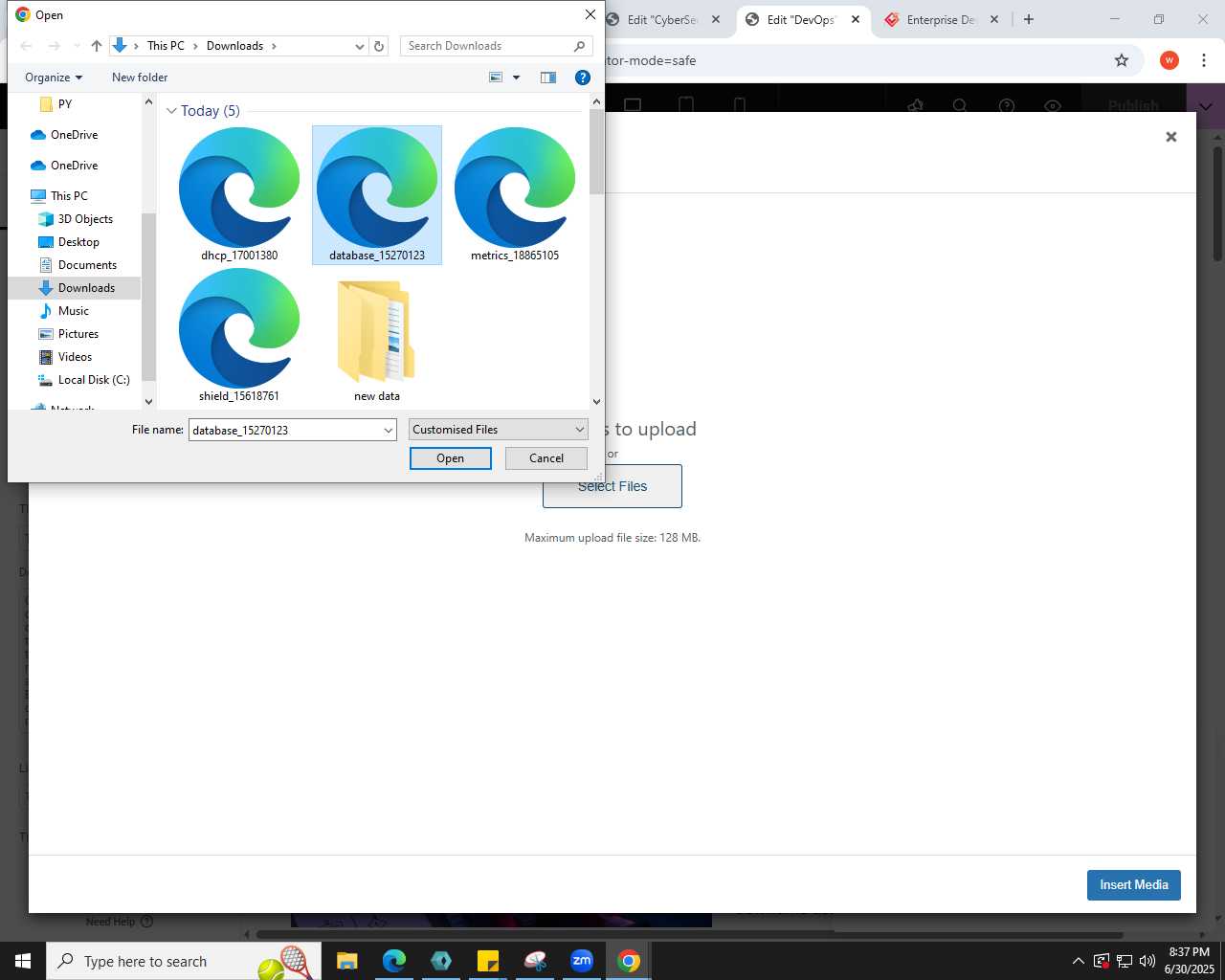This screenshot has height=980, width=1225.
Task: Show hidden system tray icons
Action: point(1079,961)
